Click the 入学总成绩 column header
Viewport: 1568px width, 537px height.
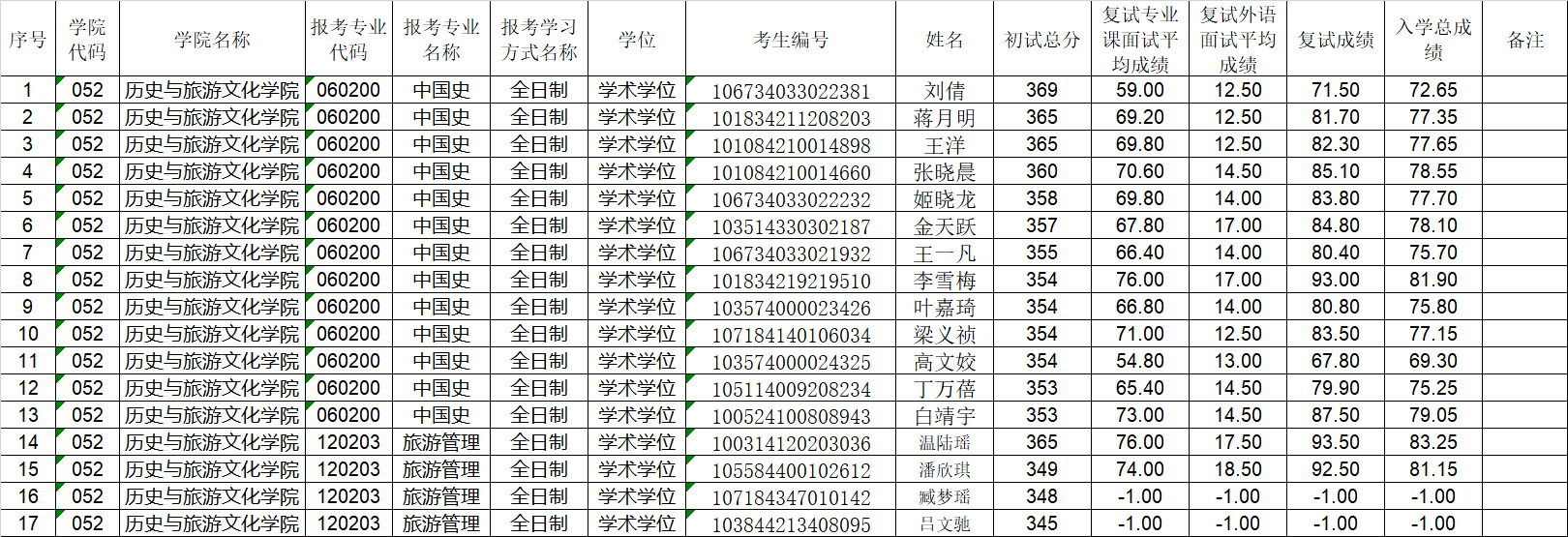pos(1432,40)
